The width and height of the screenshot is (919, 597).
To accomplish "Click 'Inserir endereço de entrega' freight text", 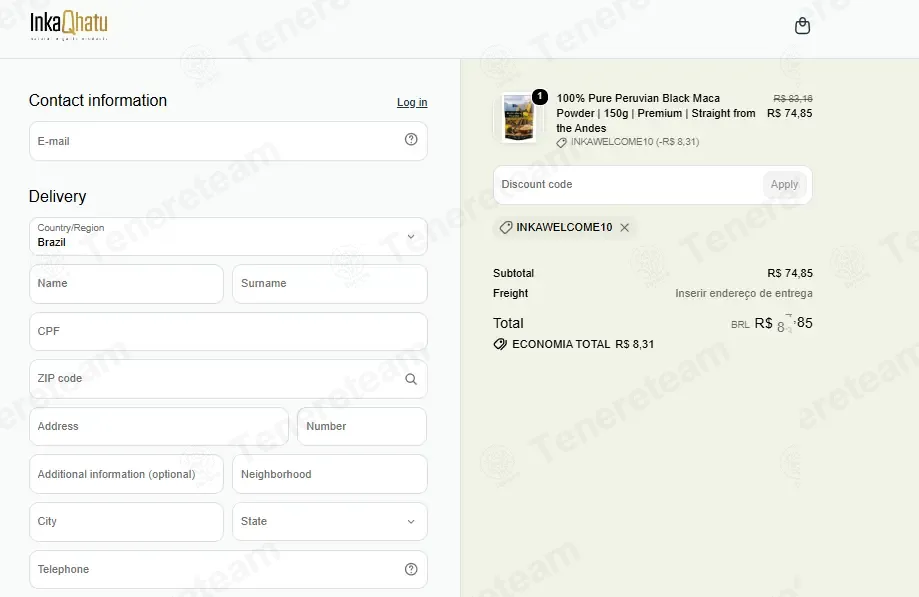I will (x=744, y=293).
